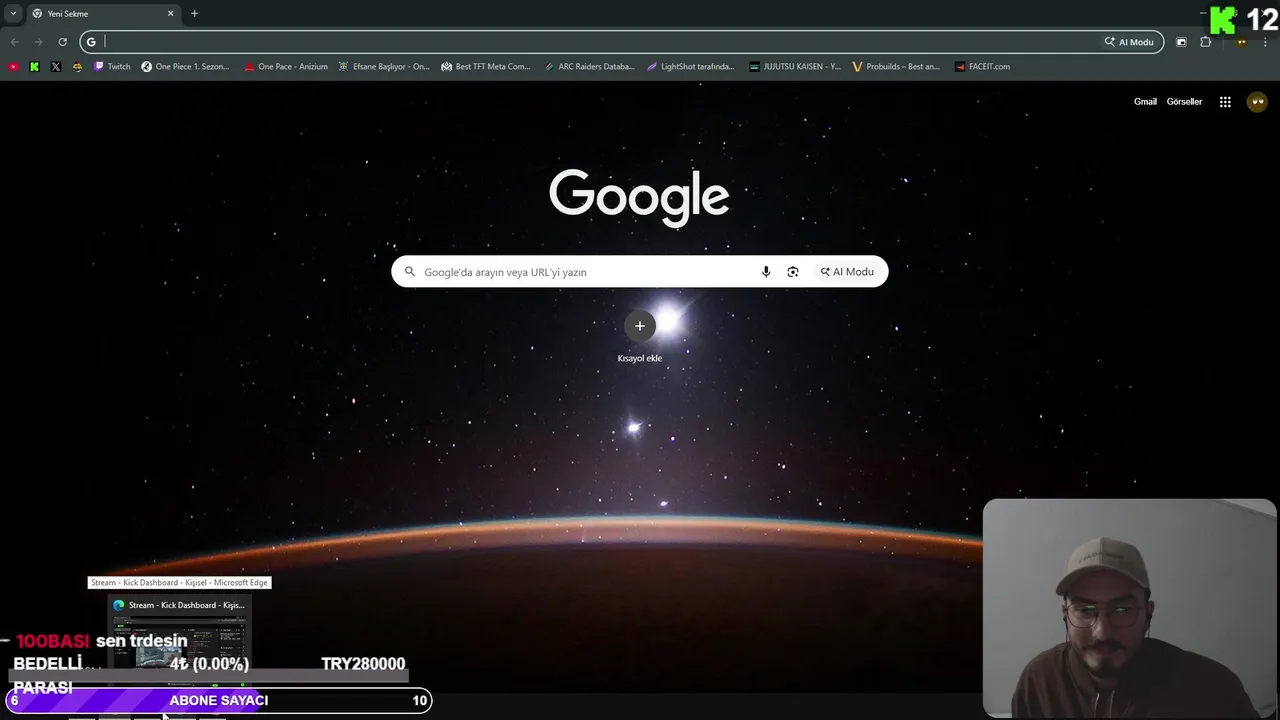Screen dimensions: 1280x720
Task: Go back with the back arrow
Action: point(14,42)
